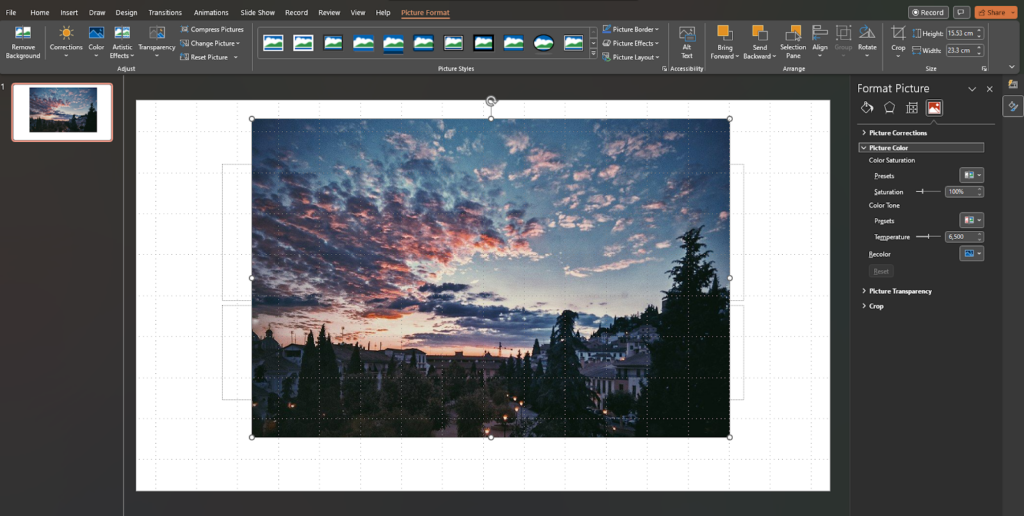Select the Crop tool in ribbon

[x=898, y=38]
